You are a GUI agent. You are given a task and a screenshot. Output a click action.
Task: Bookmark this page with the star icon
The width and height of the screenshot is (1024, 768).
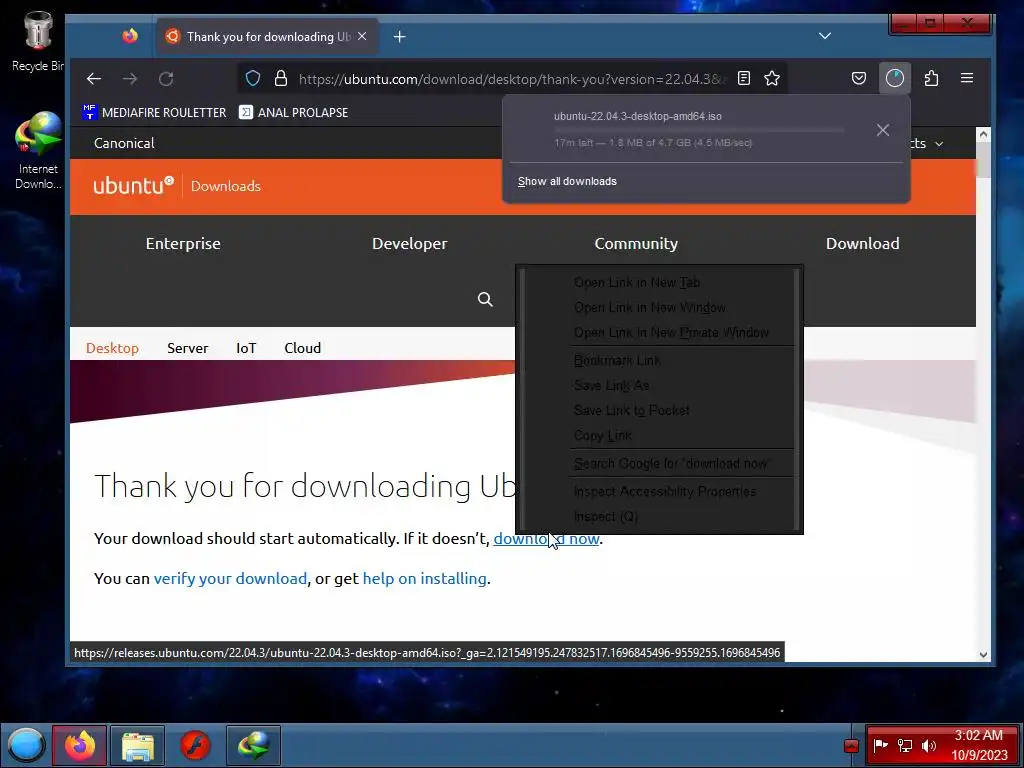[x=772, y=78]
